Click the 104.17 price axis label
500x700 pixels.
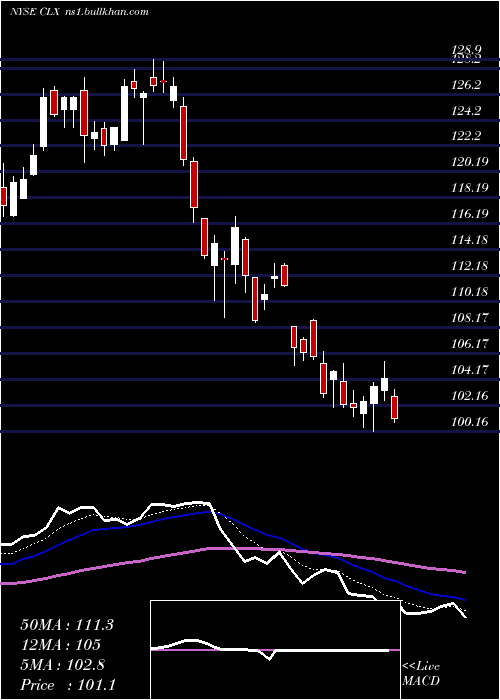[470, 370]
